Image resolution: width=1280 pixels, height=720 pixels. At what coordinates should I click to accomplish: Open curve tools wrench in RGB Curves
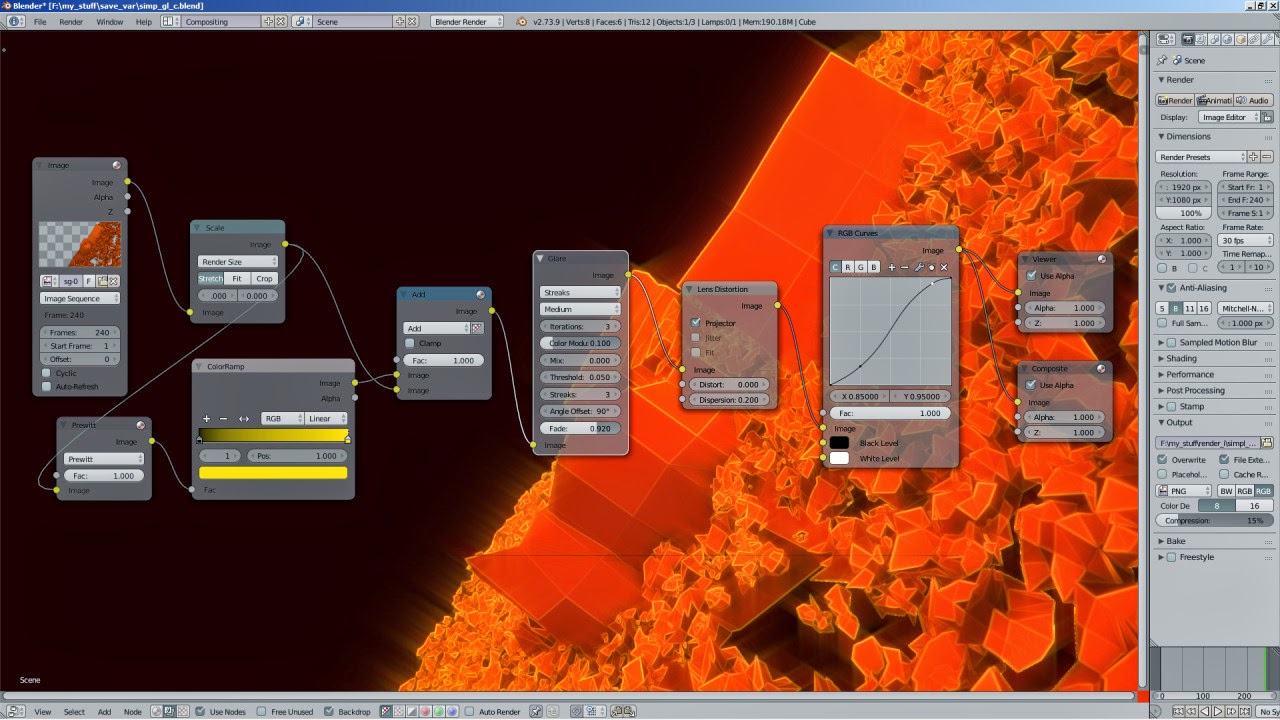coord(918,267)
